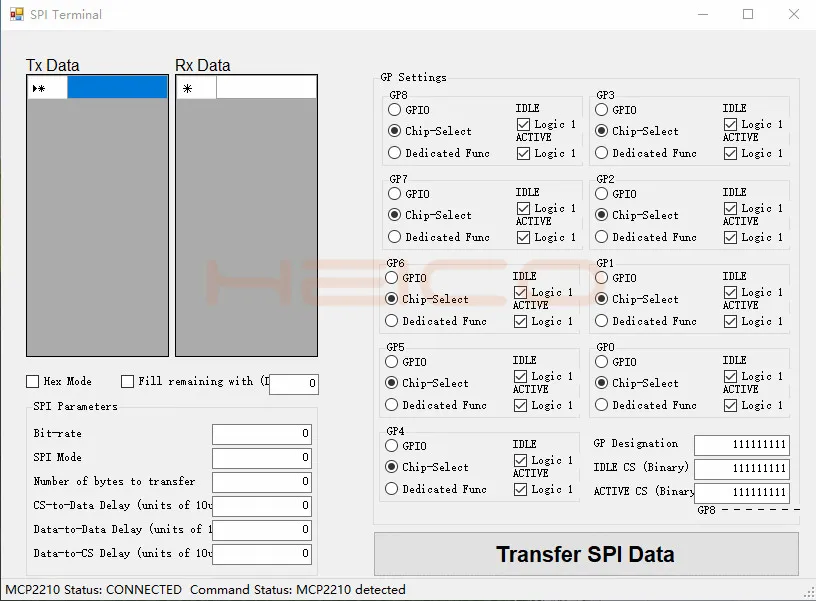Viewport: 816px width, 601px height.
Task: Click Command Status: MCP2210 detected text
Action: point(298,590)
